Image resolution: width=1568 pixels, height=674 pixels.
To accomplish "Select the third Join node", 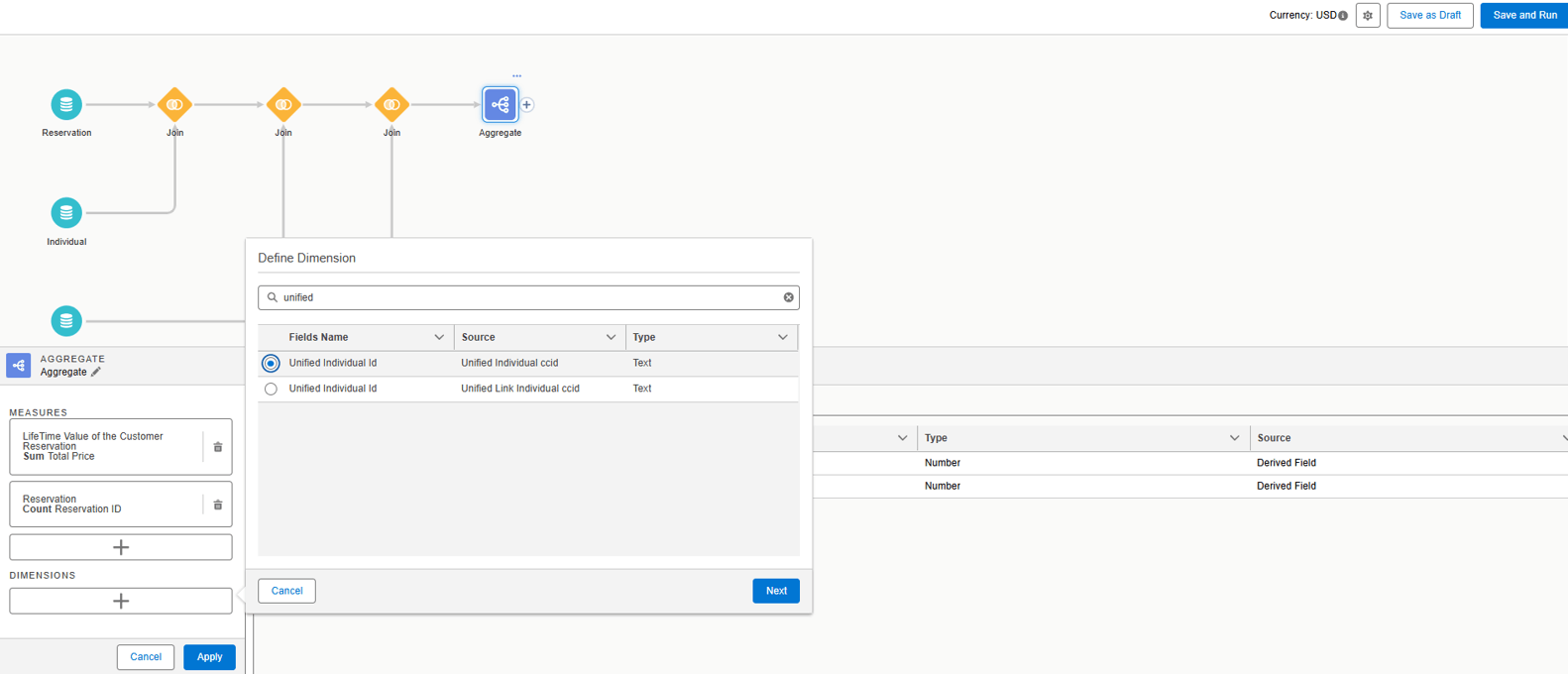I will click(392, 104).
